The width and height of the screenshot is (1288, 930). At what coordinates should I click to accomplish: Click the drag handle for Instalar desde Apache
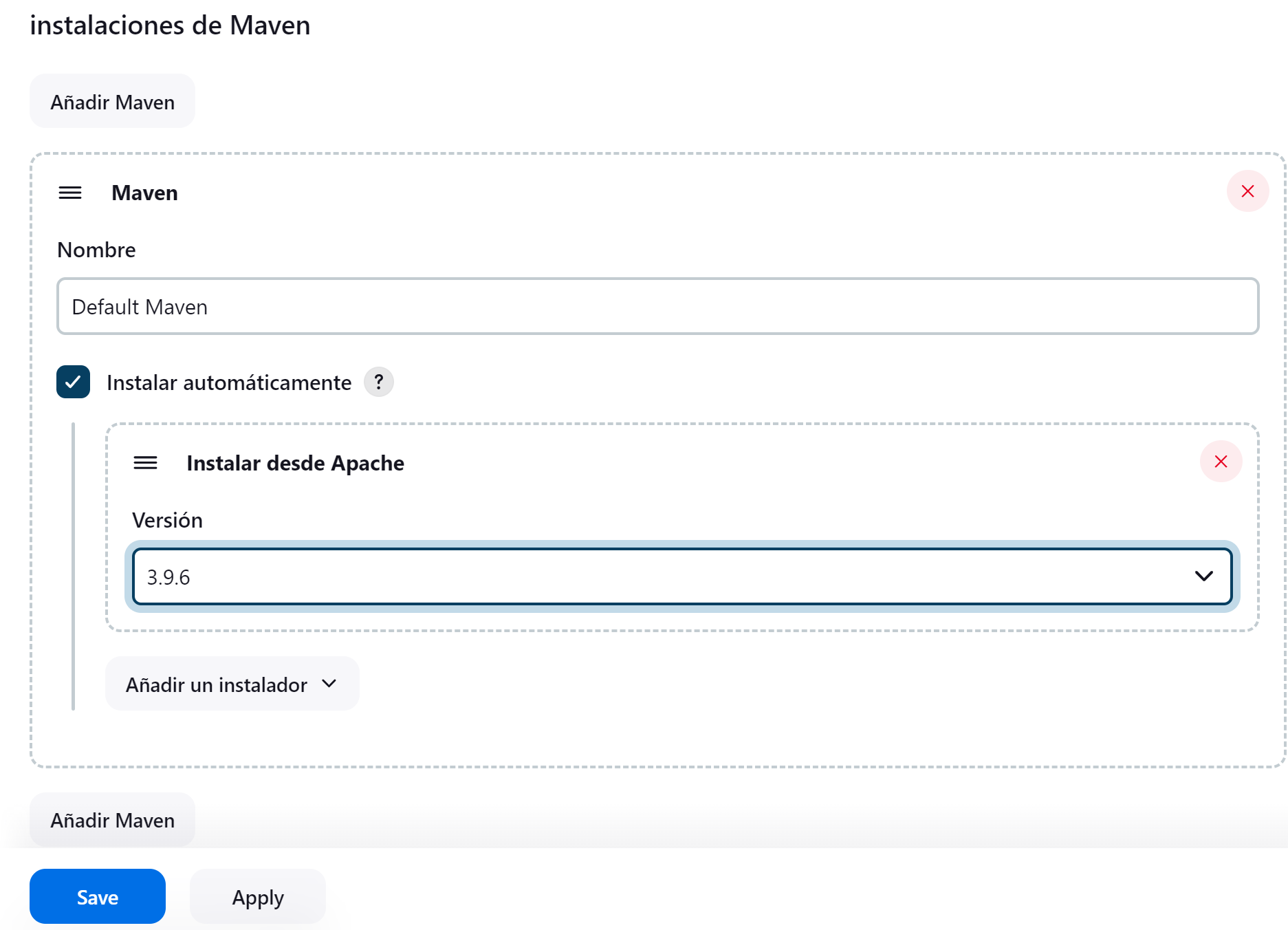145,463
